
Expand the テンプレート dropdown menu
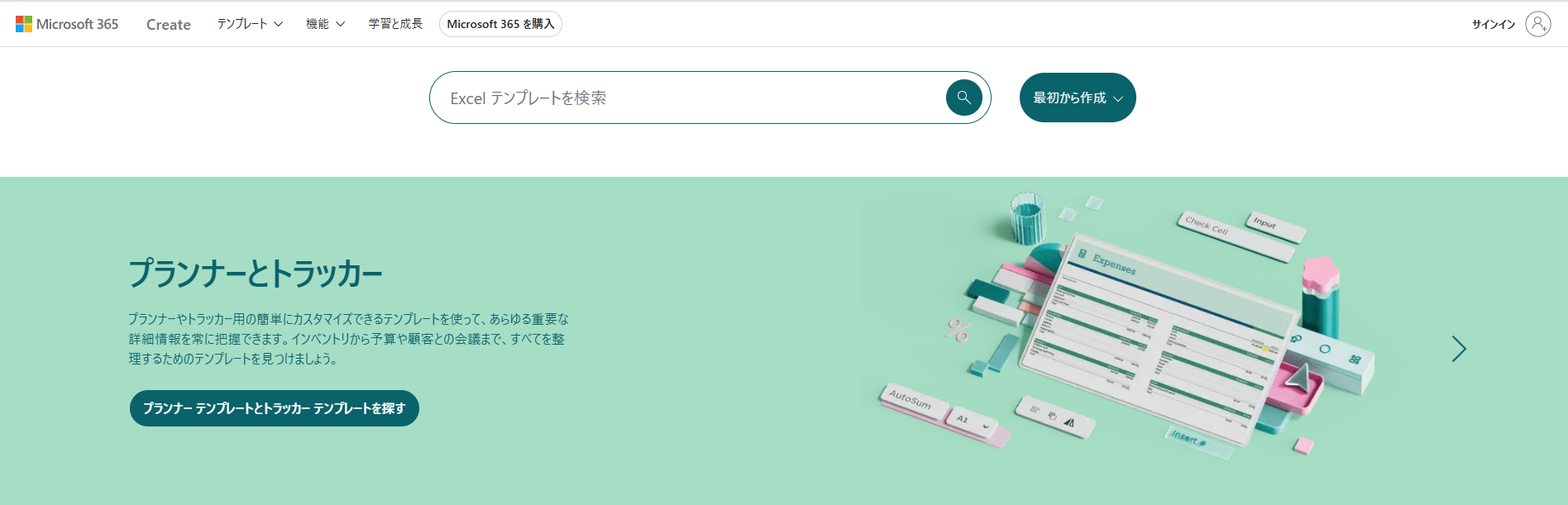pyautogui.click(x=250, y=24)
